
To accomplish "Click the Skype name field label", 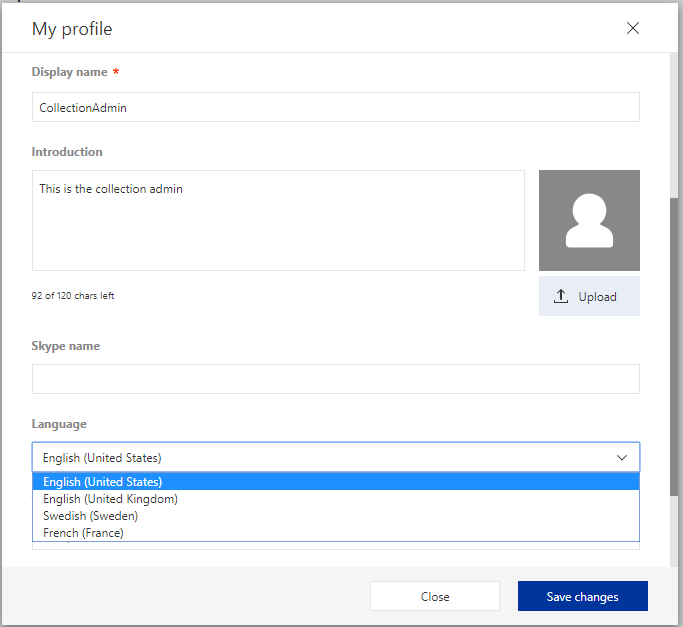I will [x=66, y=346].
